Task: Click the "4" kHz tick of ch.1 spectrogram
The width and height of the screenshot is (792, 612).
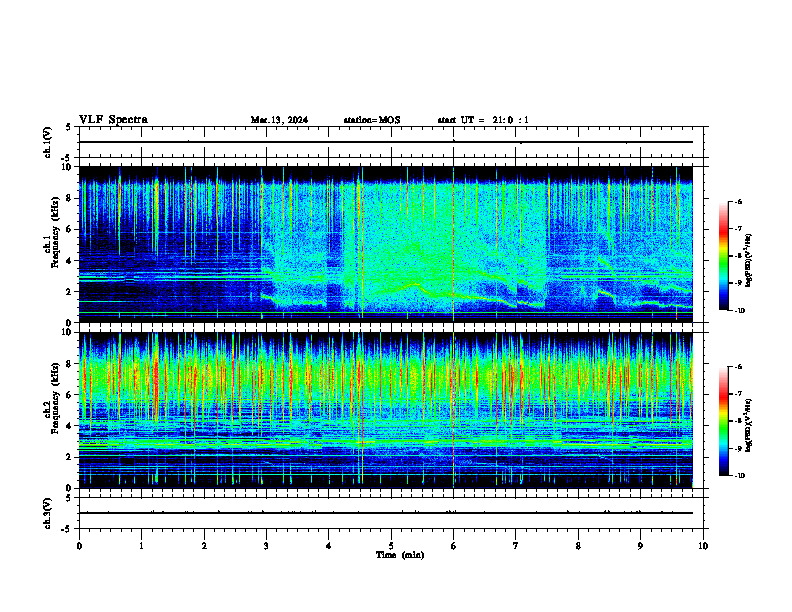Action: [x=70, y=261]
